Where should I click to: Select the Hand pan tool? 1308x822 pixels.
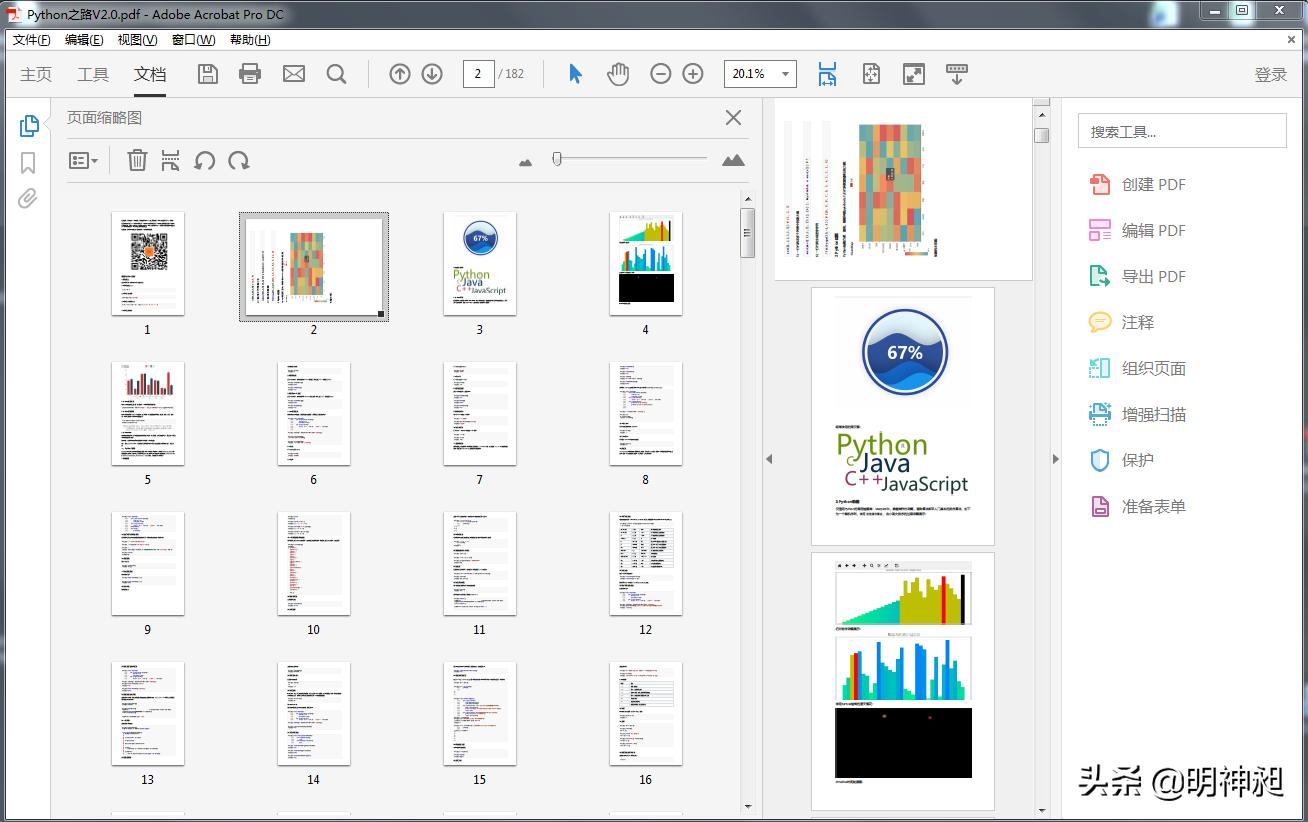(618, 74)
